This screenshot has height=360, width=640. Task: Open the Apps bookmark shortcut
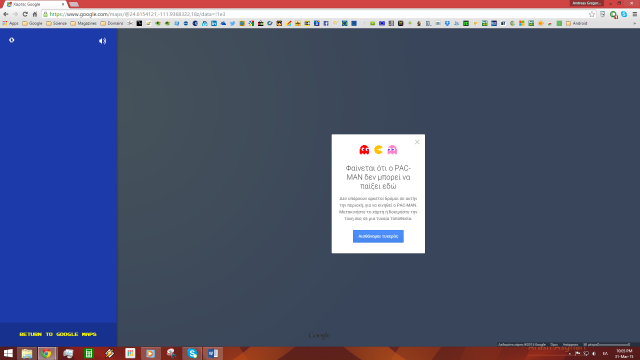(x=11, y=23)
